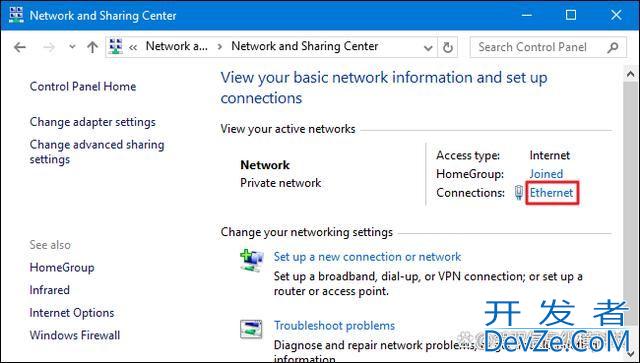Open Set up a new connection or network
The image size is (640, 363).
tap(367, 257)
